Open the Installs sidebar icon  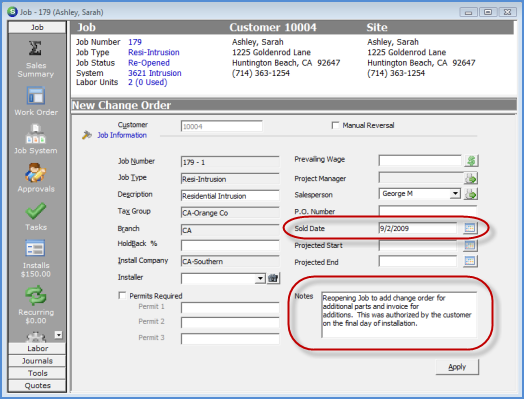35,249
